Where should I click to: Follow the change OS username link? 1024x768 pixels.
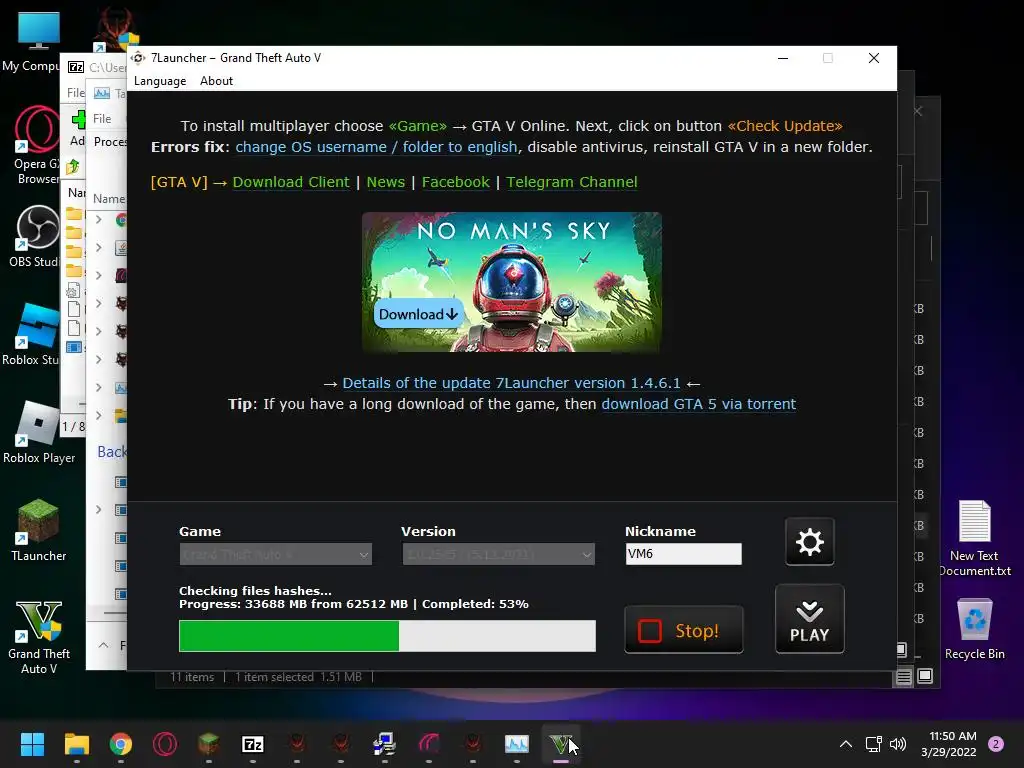(376, 147)
